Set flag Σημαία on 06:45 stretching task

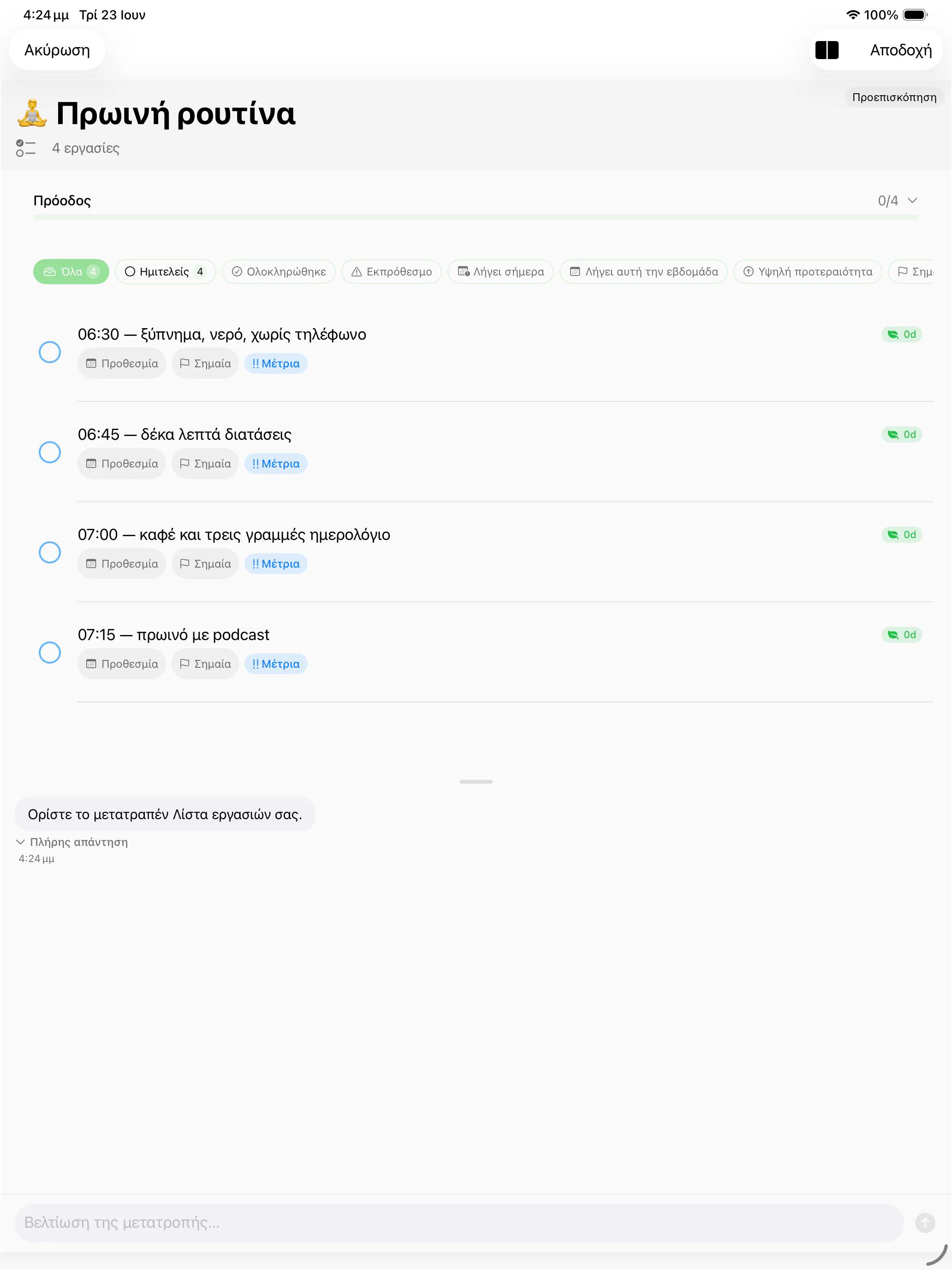pos(205,463)
